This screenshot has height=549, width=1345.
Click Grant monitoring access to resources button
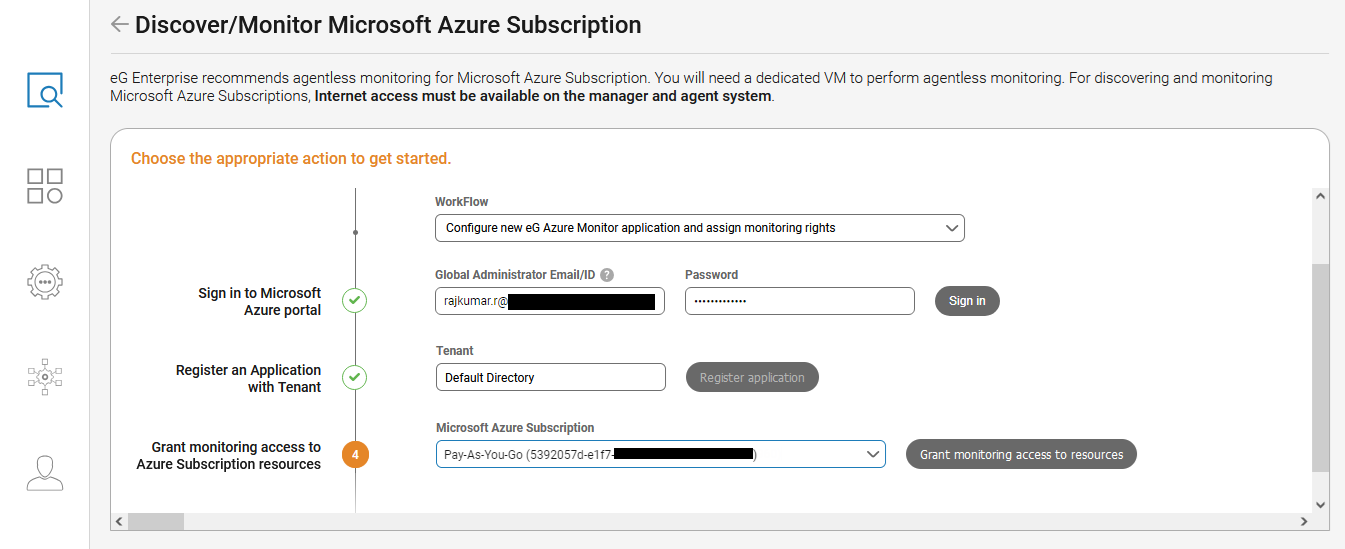pyautogui.click(x=1021, y=455)
